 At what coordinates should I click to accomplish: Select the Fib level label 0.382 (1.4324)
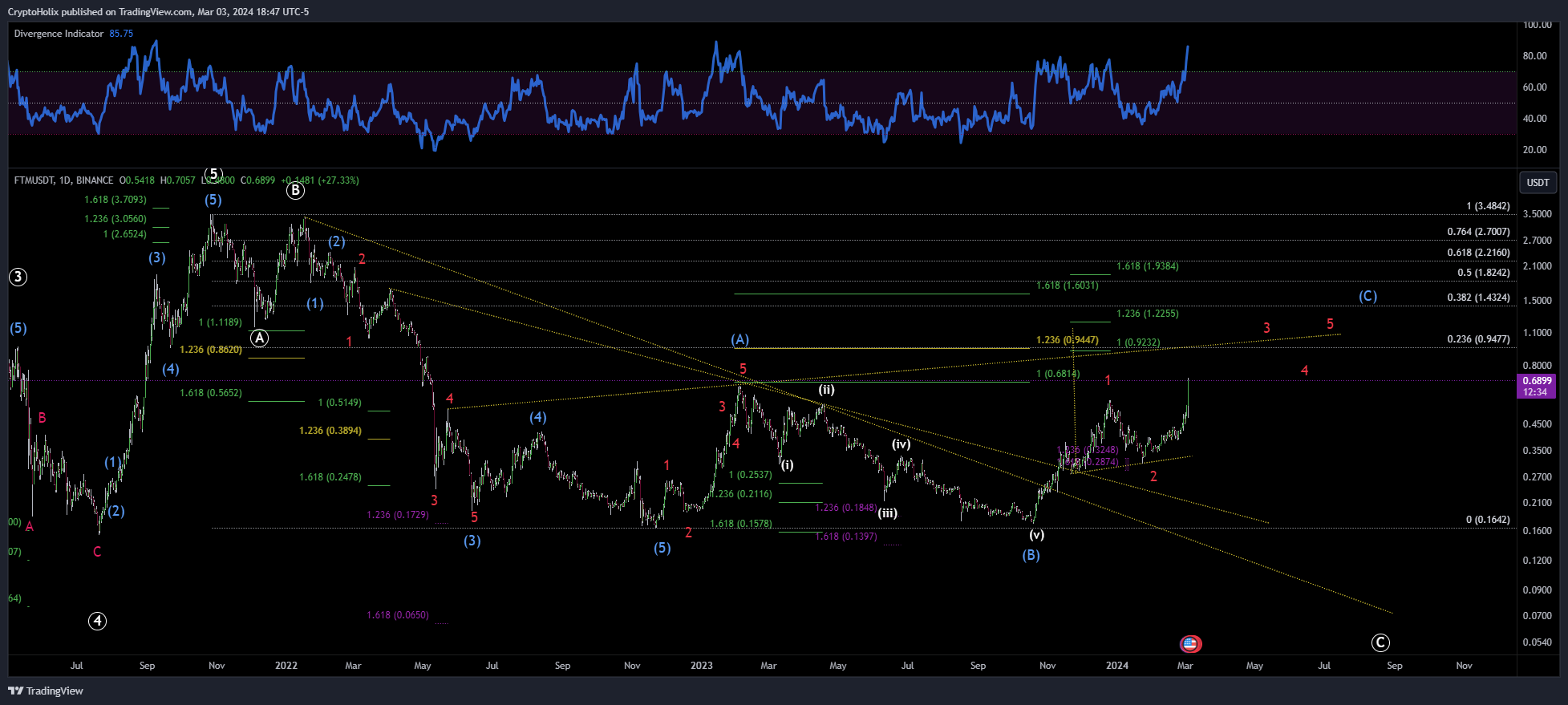(x=1478, y=298)
